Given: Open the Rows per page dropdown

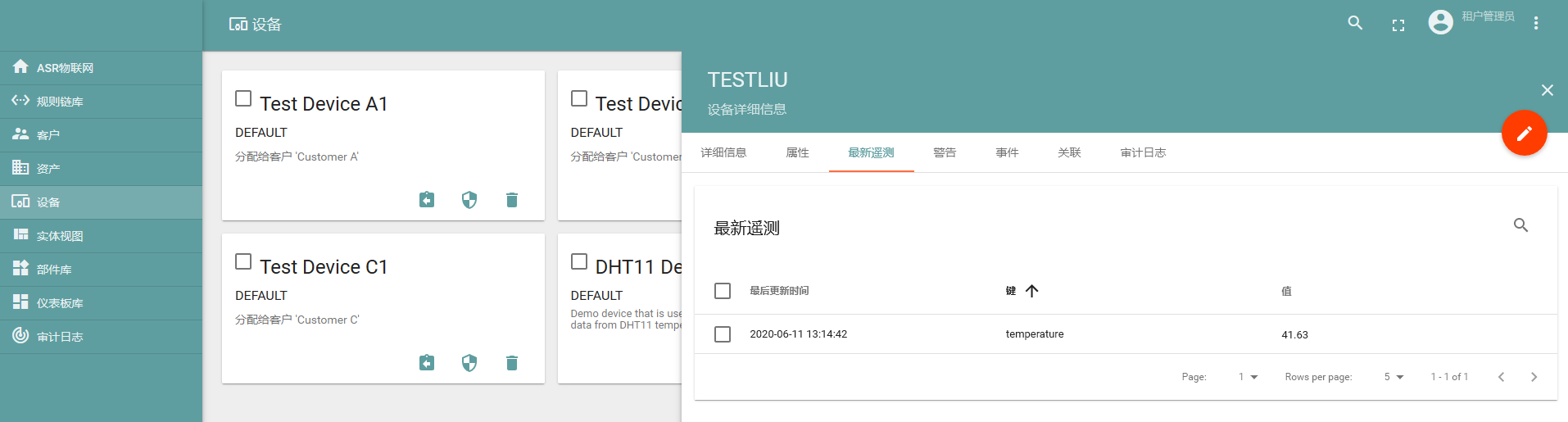Looking at the screenshot, I should 1394,377.
